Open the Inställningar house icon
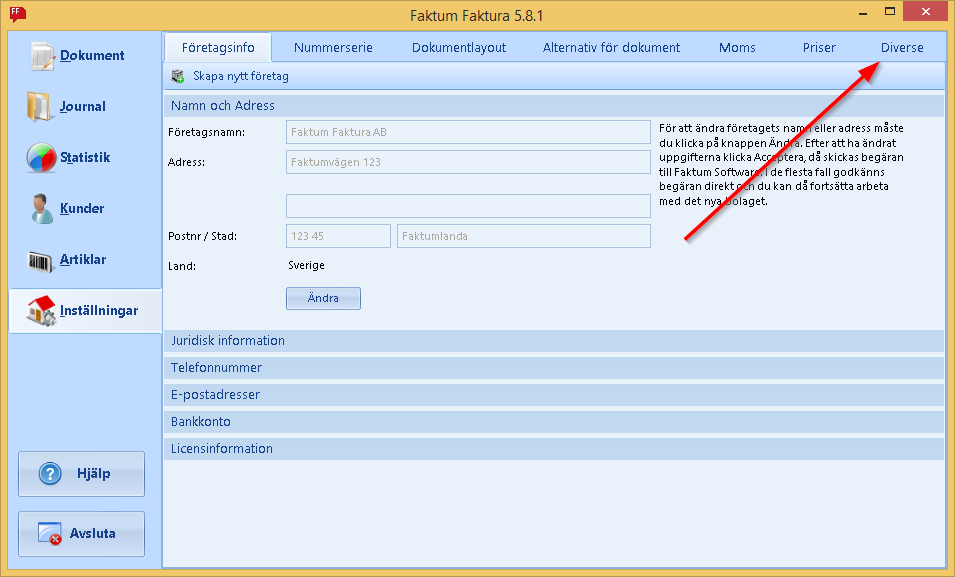The image size is (955, 577). click(x=41, y=311)
